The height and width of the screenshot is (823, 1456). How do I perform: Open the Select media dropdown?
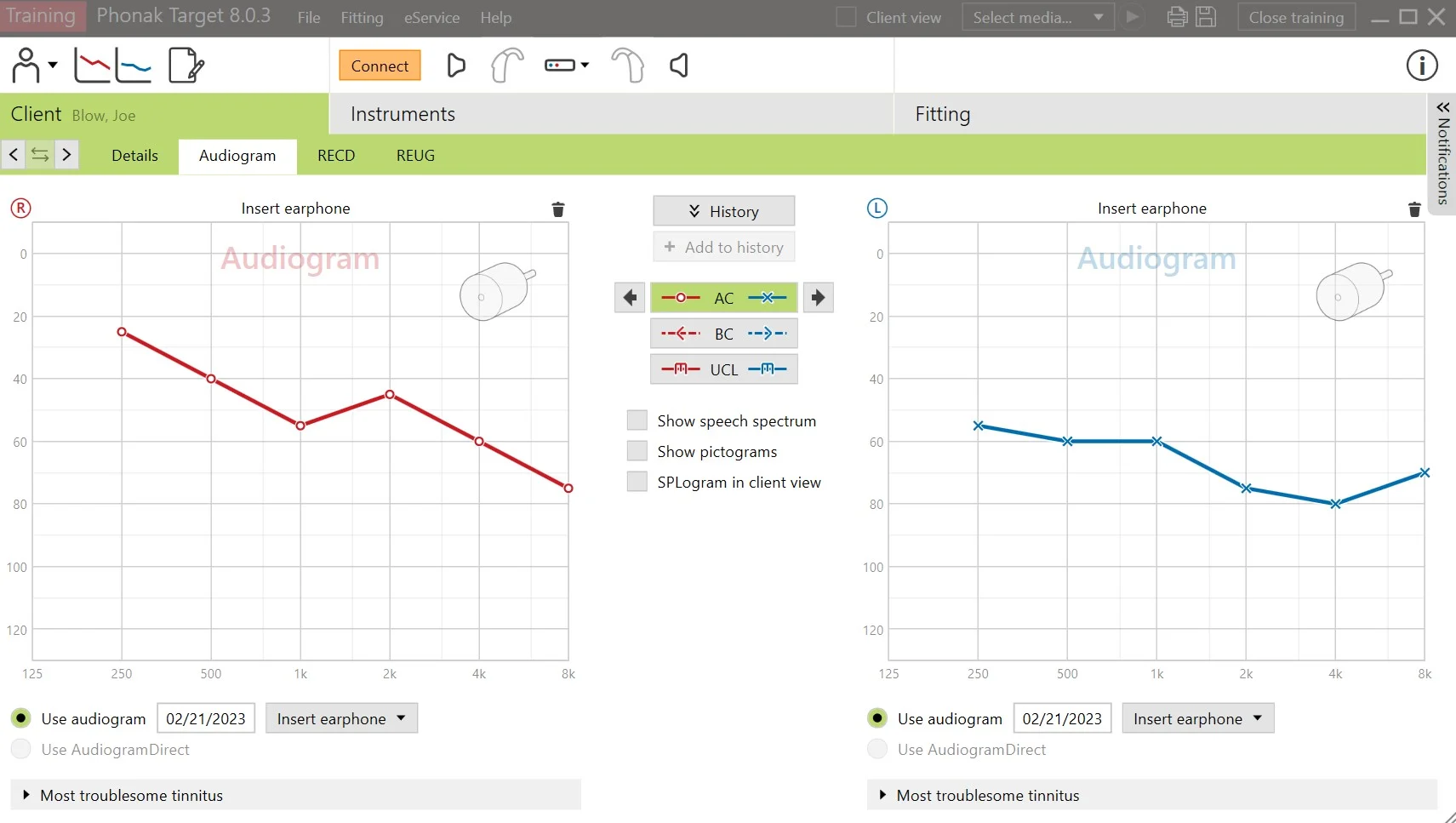click(1038, 17)
